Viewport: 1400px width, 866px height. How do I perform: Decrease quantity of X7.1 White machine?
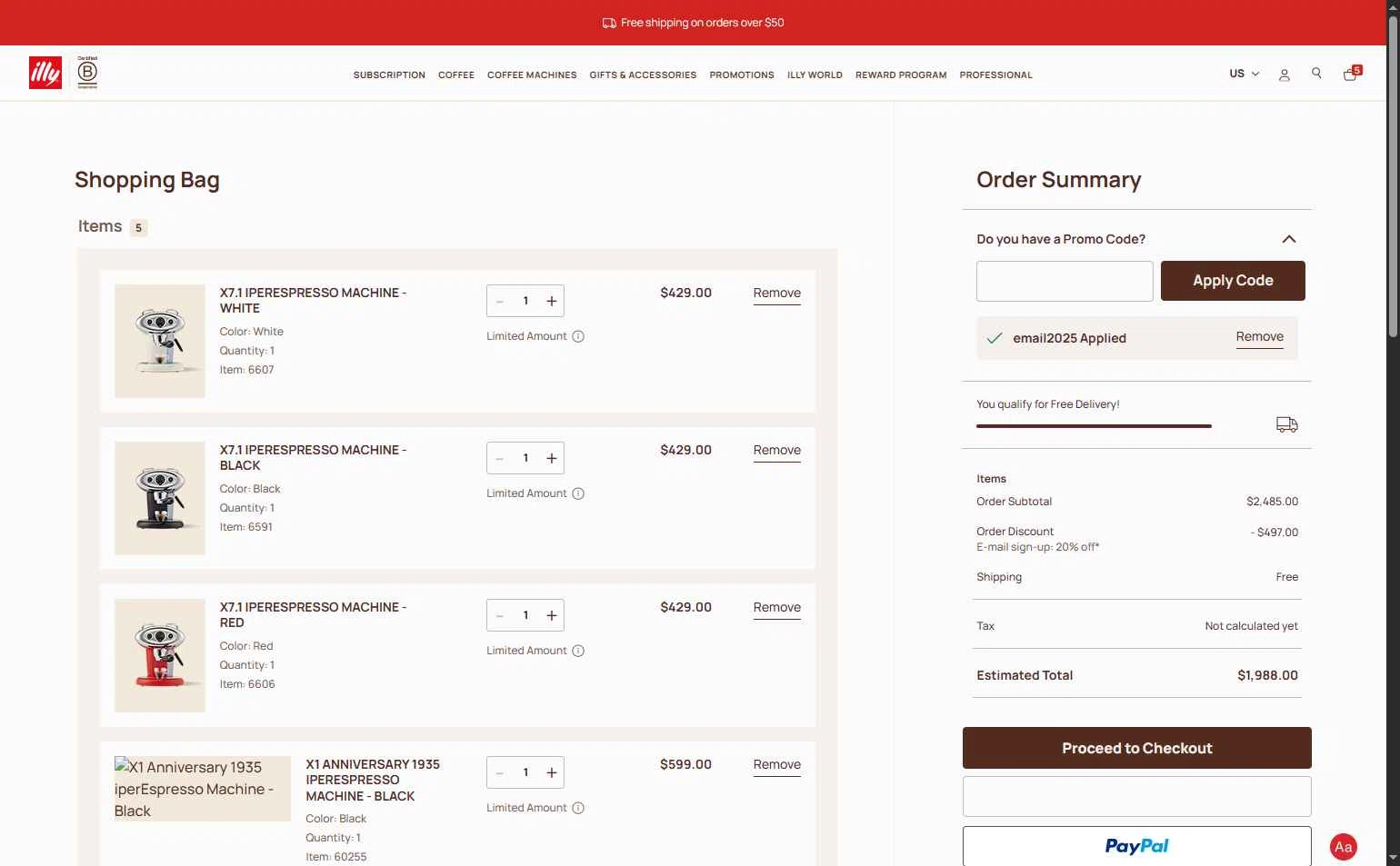500,301
